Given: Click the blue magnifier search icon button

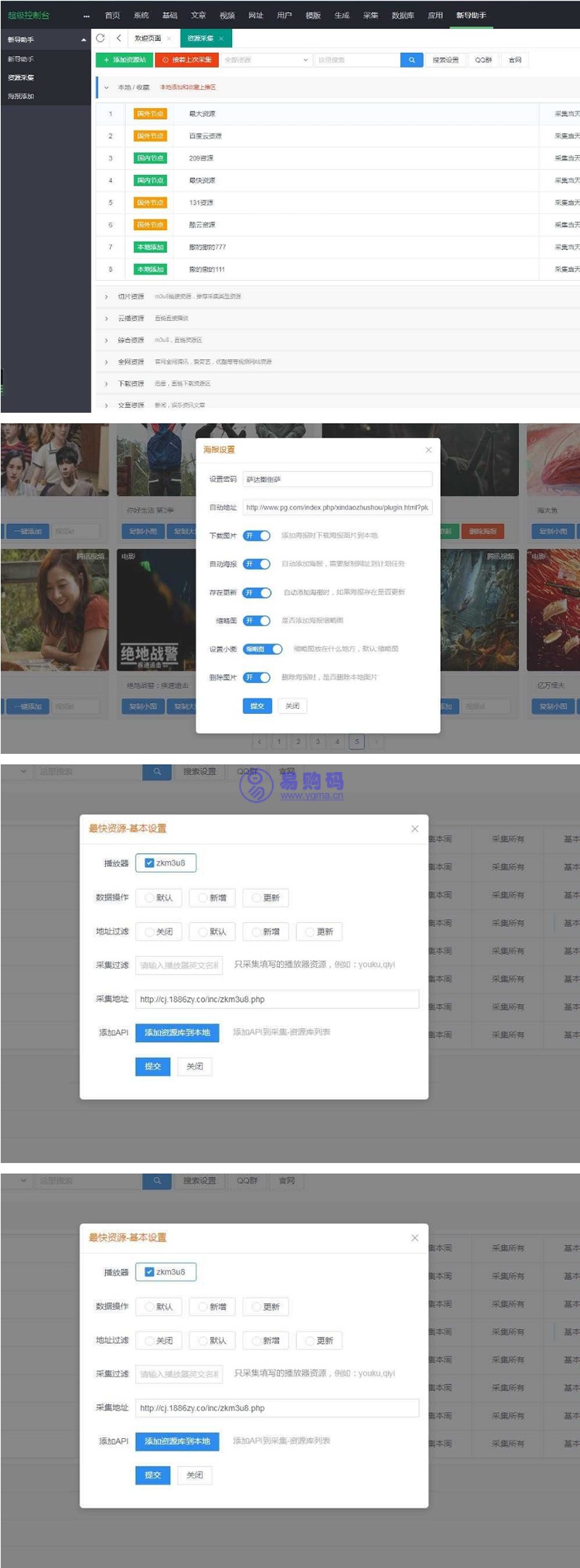Looking at the screenshot, I should [411, 60].
